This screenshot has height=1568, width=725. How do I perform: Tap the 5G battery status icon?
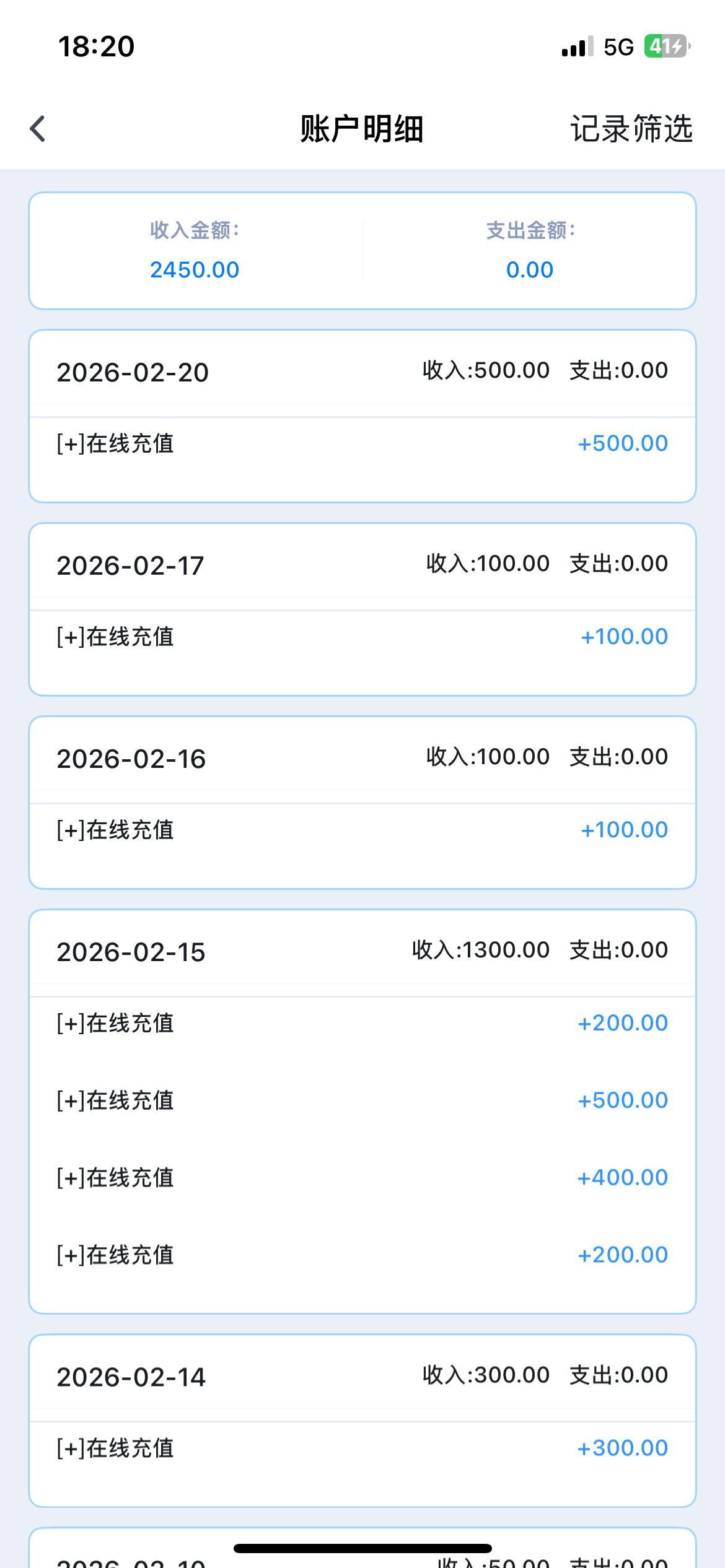667,46
